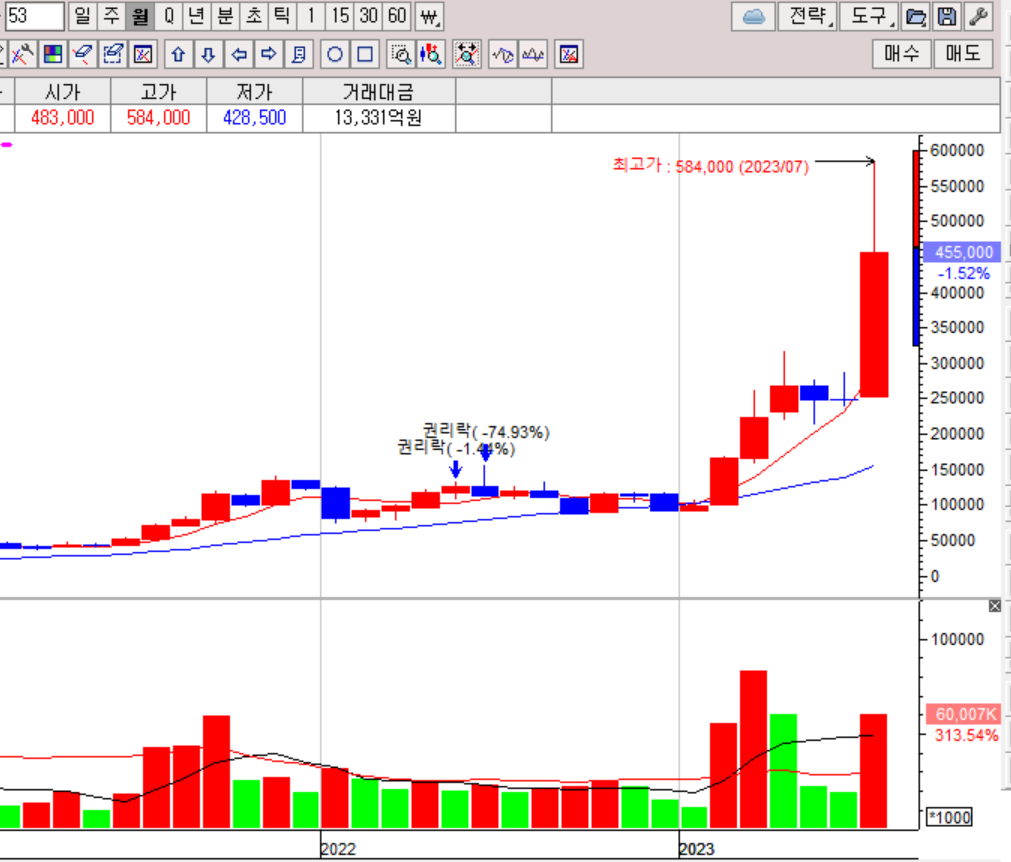Viewport: 1011px width, 862px height.
Task: Click the low price value 428,500
Action: point(255,118)
